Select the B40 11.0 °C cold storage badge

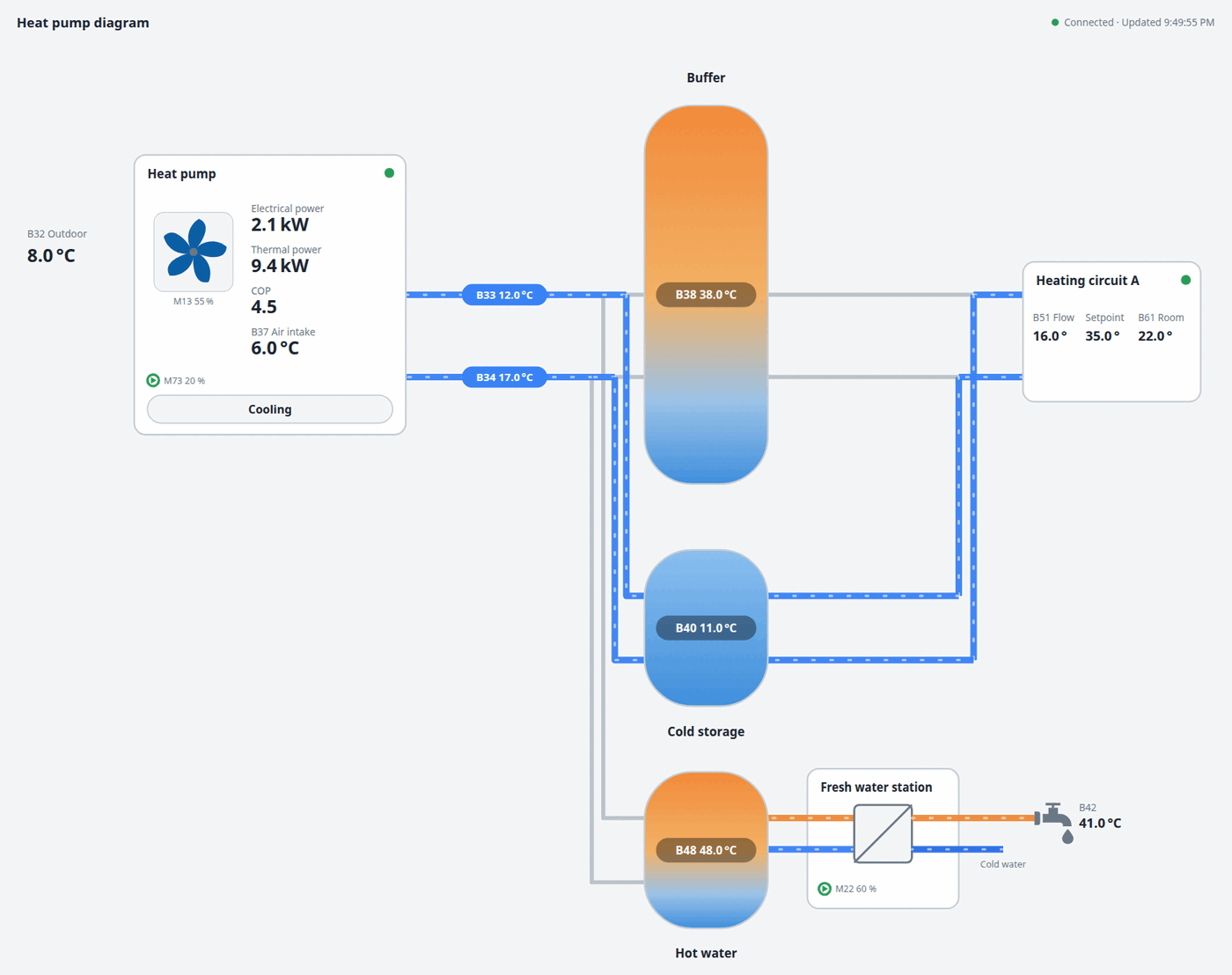click(706, 627)
